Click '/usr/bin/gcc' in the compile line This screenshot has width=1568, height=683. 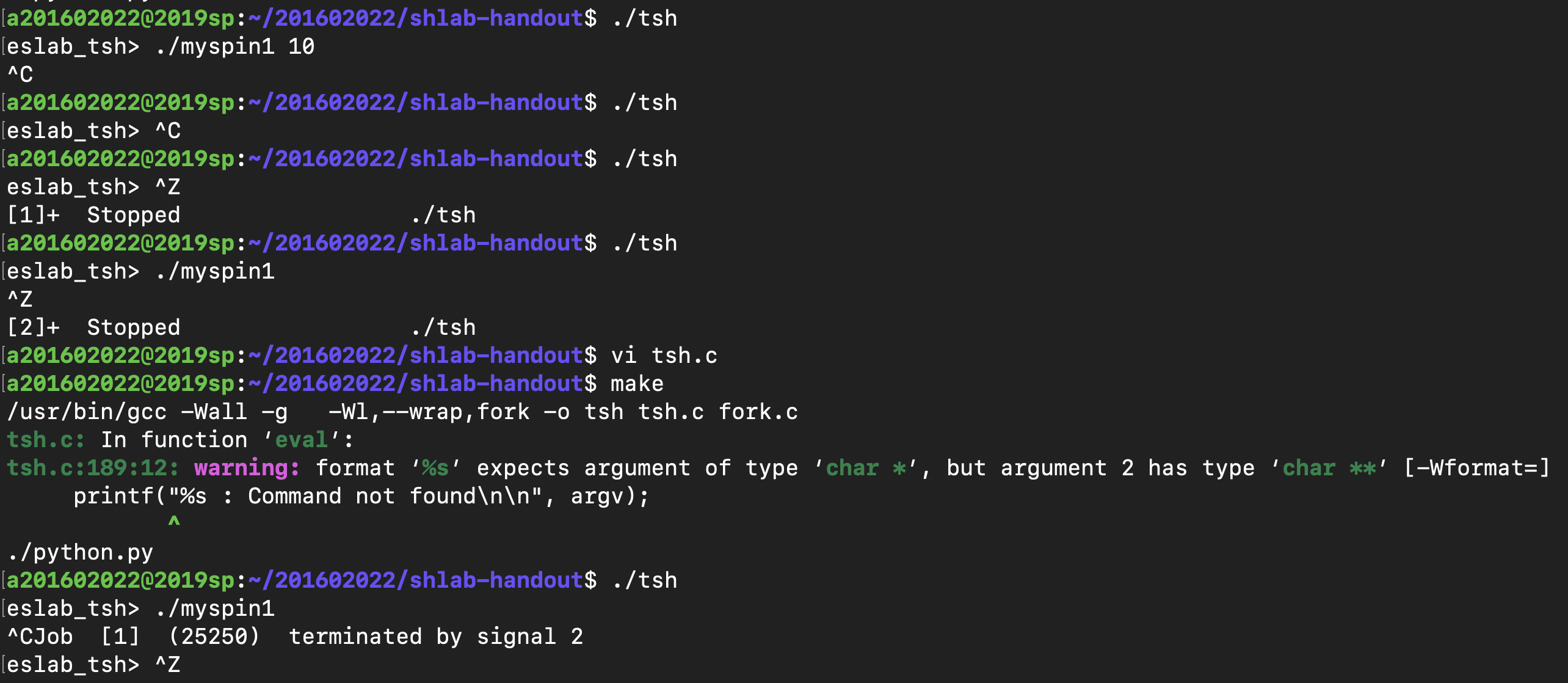(x=87, y=412)
